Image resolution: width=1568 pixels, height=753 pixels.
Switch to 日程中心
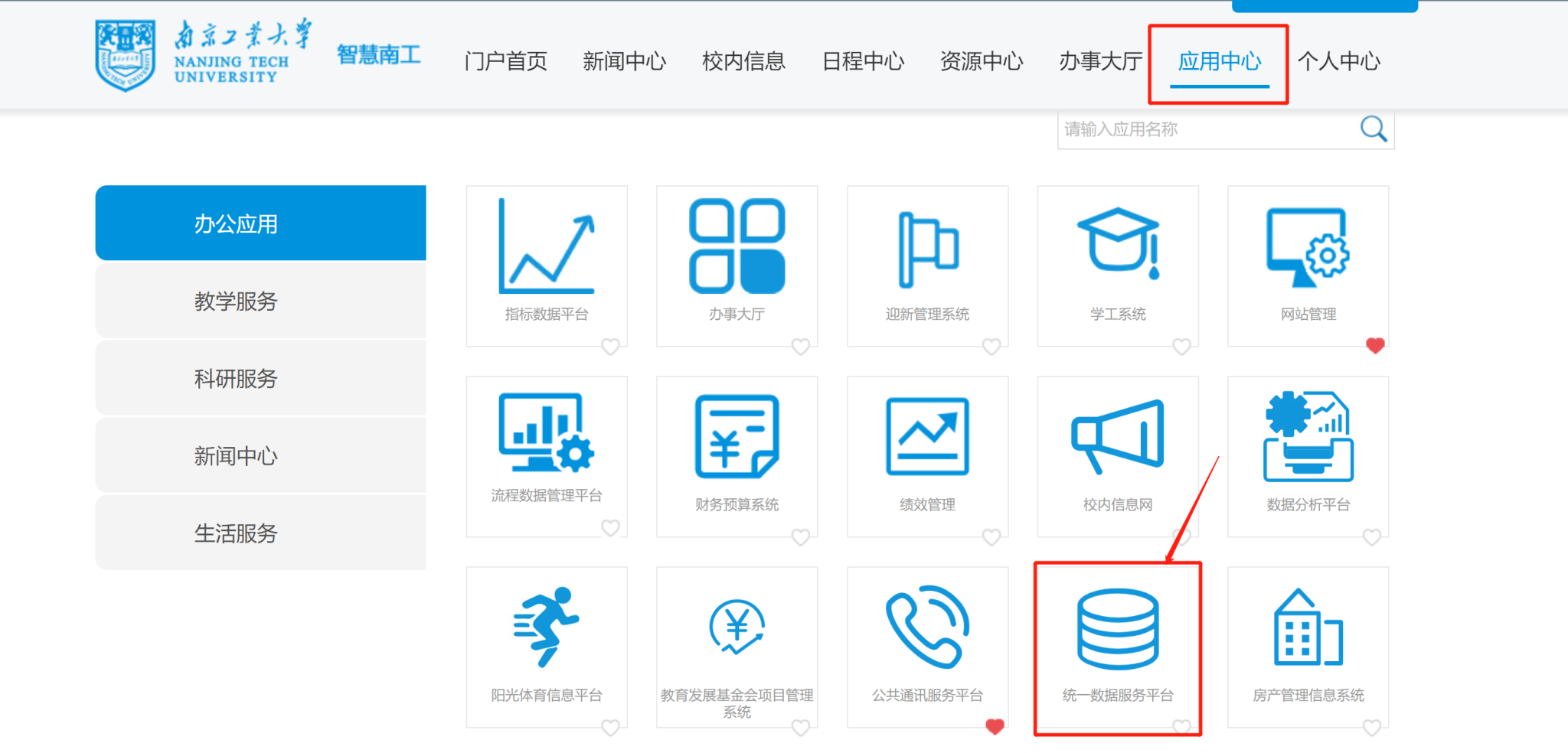pos(863,61)
